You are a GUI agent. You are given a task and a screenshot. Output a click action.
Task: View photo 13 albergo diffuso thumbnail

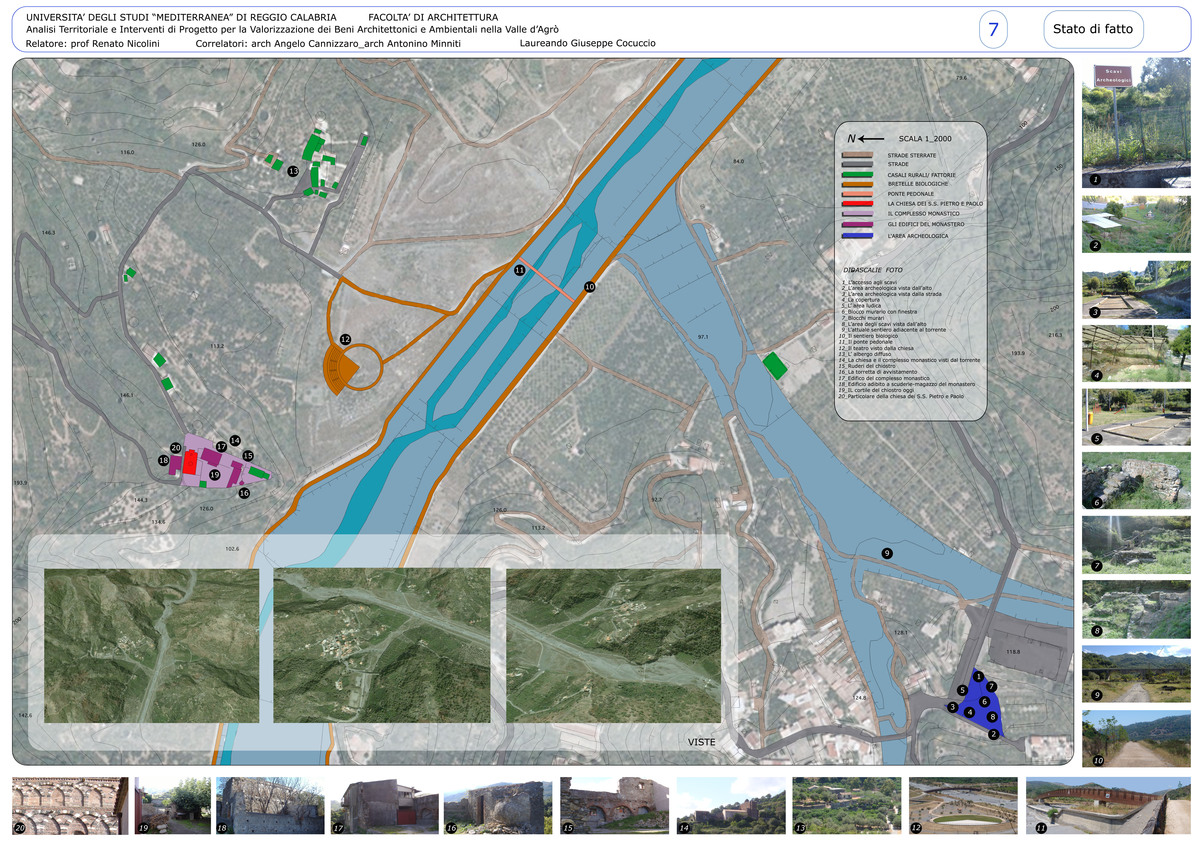click(x=847, y=806)
